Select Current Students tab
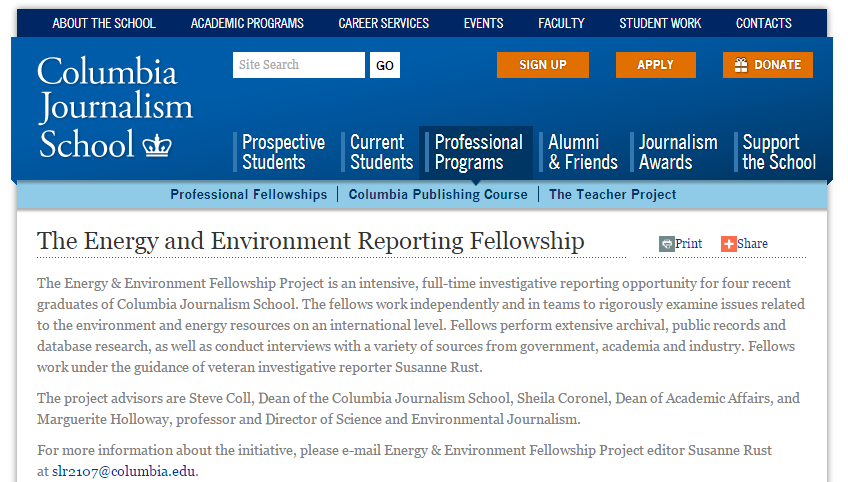Image resolution: width=848 pixels, height=482 pixels. pyautogui.click(x=381, y=152)
